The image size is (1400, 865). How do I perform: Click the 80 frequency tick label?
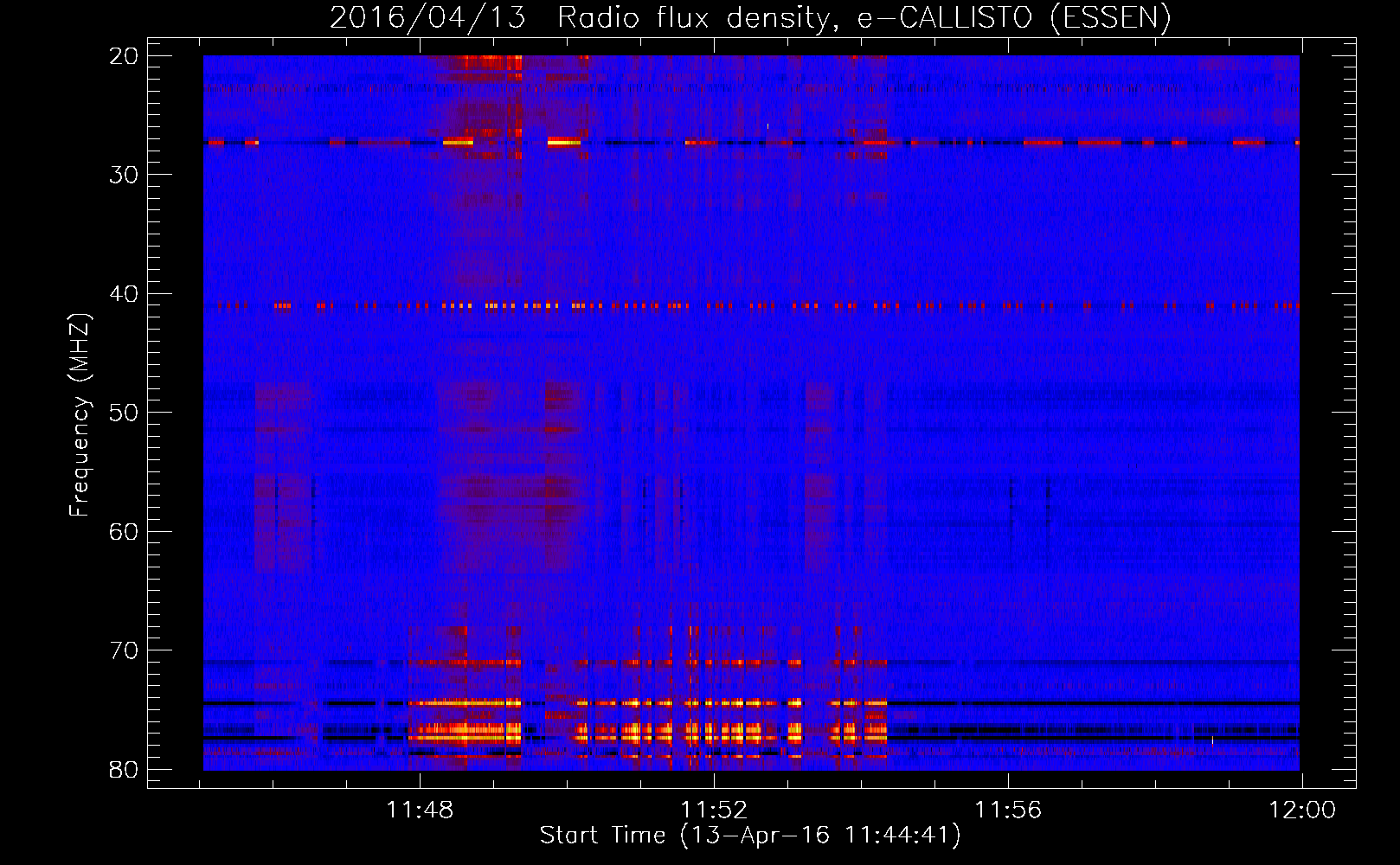pyautogui.click(x=125, y=769)
